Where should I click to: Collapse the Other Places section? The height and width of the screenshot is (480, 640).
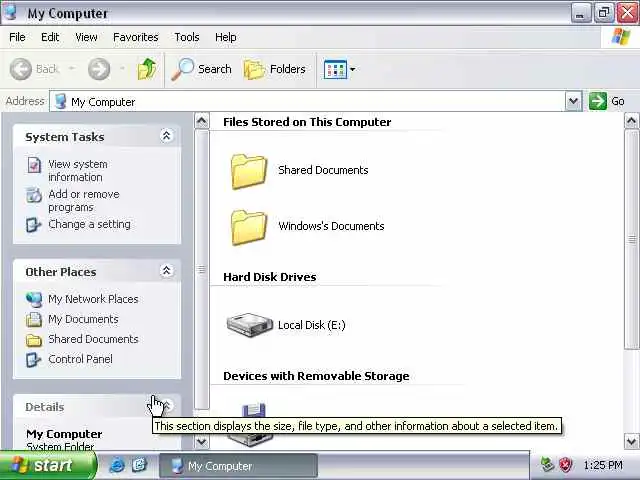pyautogui.click(x=166, y=271)
